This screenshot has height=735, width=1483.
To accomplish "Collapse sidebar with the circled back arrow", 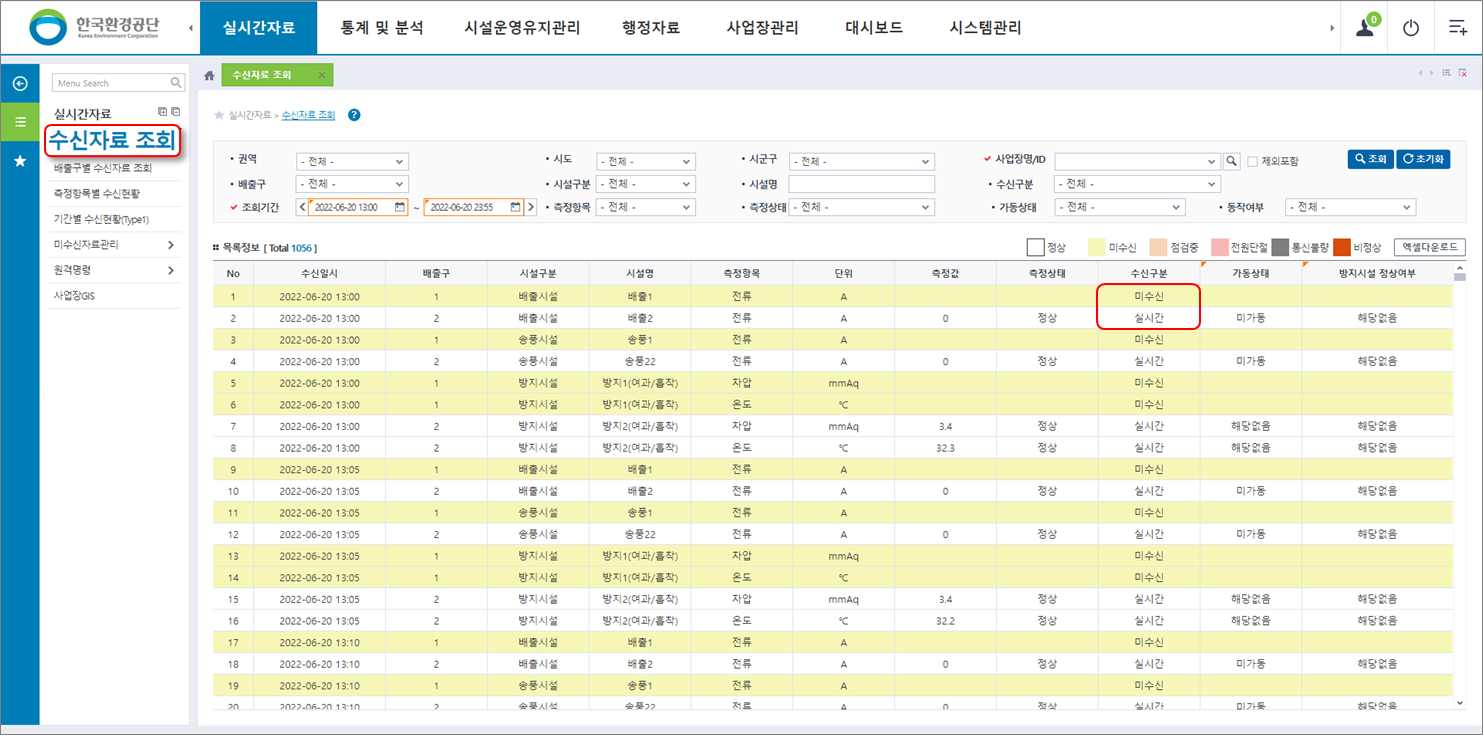I will click(x=19, y=83).
